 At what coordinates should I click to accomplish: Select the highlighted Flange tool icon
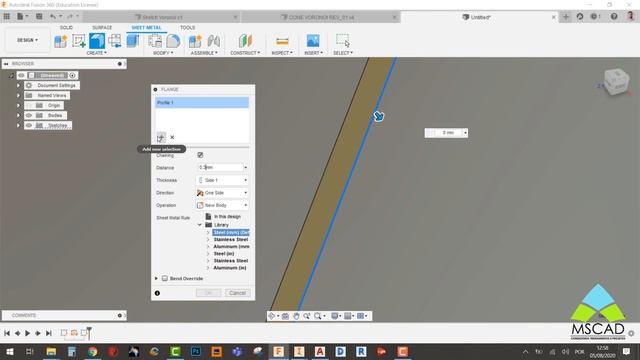[97, 41]
